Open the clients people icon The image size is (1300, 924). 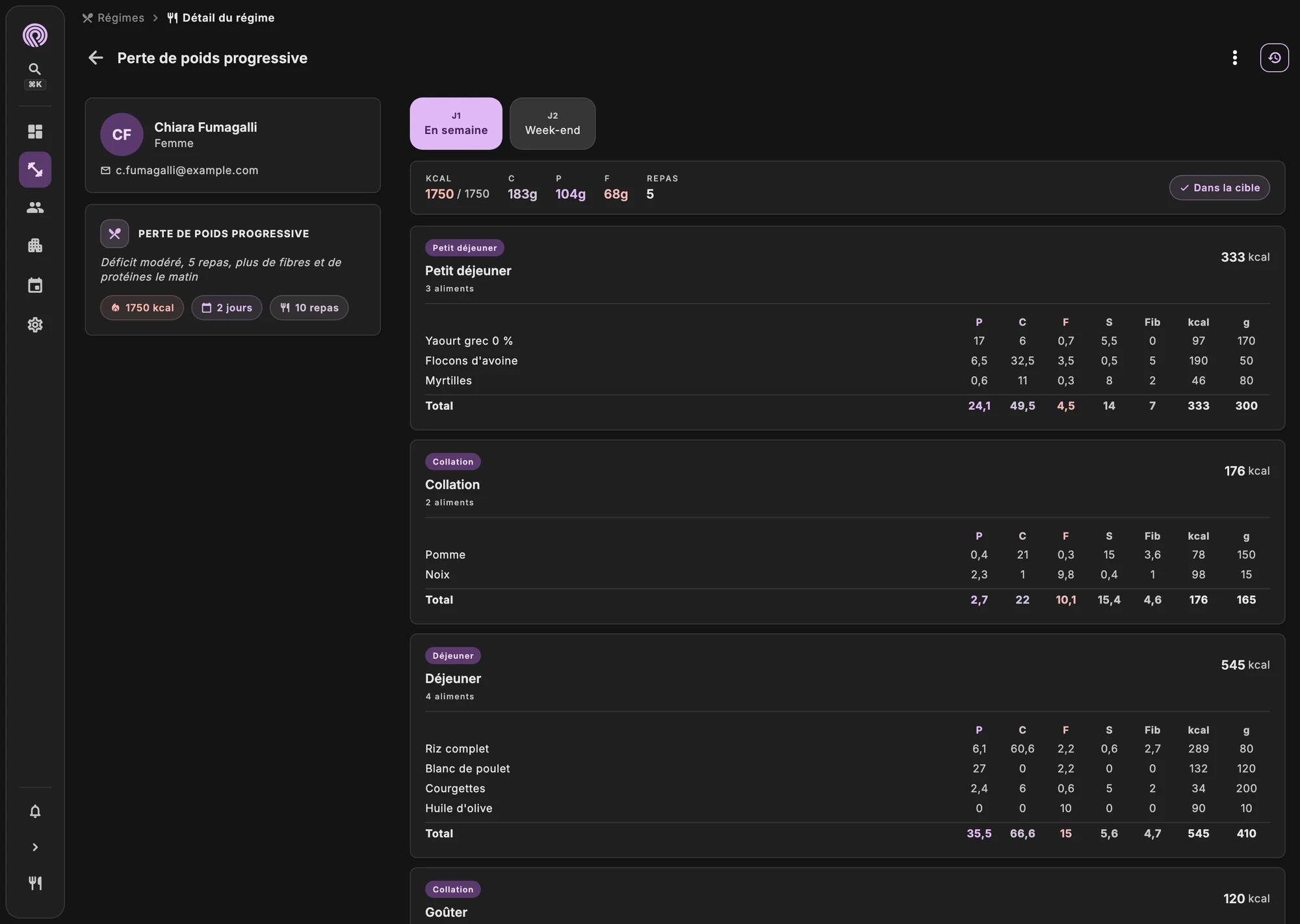tap(35, 207)
